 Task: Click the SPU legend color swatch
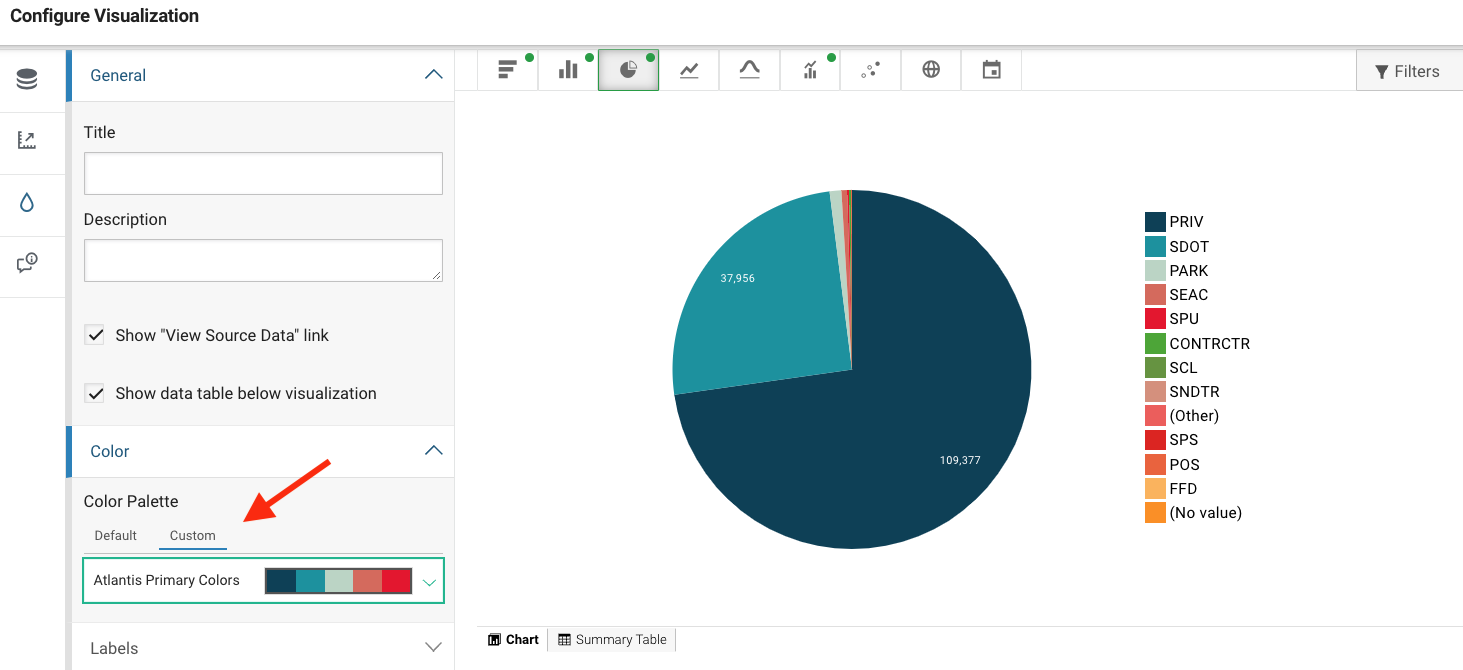click(1155, 319)
